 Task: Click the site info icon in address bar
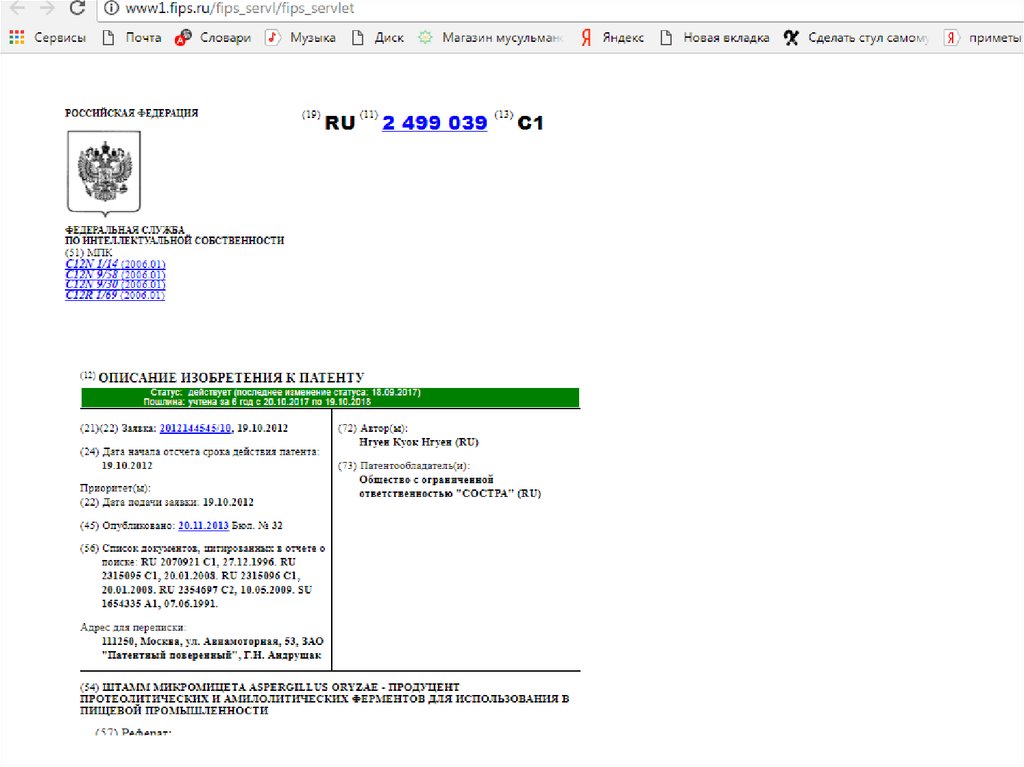click(108, 8)
